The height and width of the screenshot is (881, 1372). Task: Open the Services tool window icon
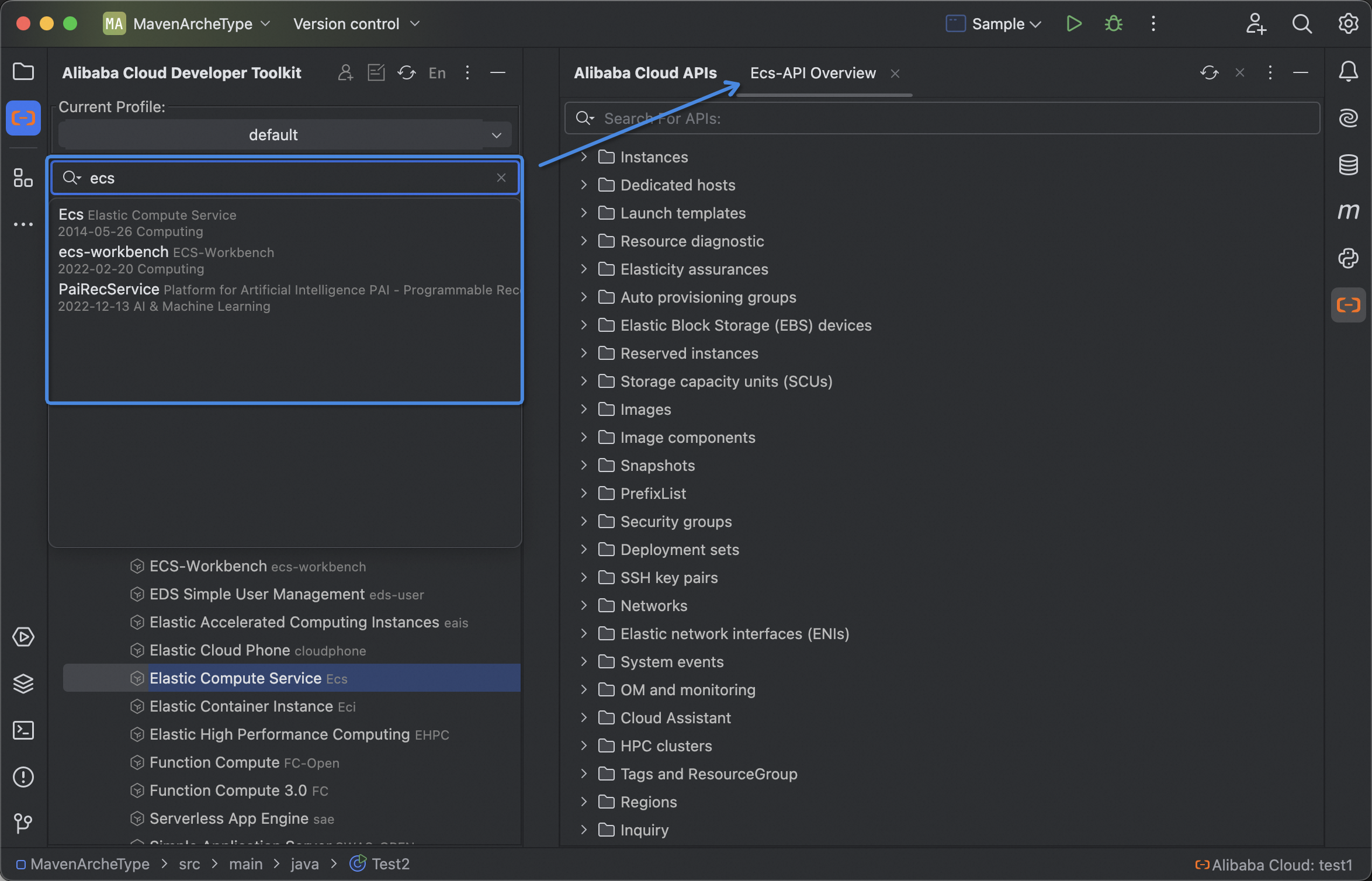23,637
